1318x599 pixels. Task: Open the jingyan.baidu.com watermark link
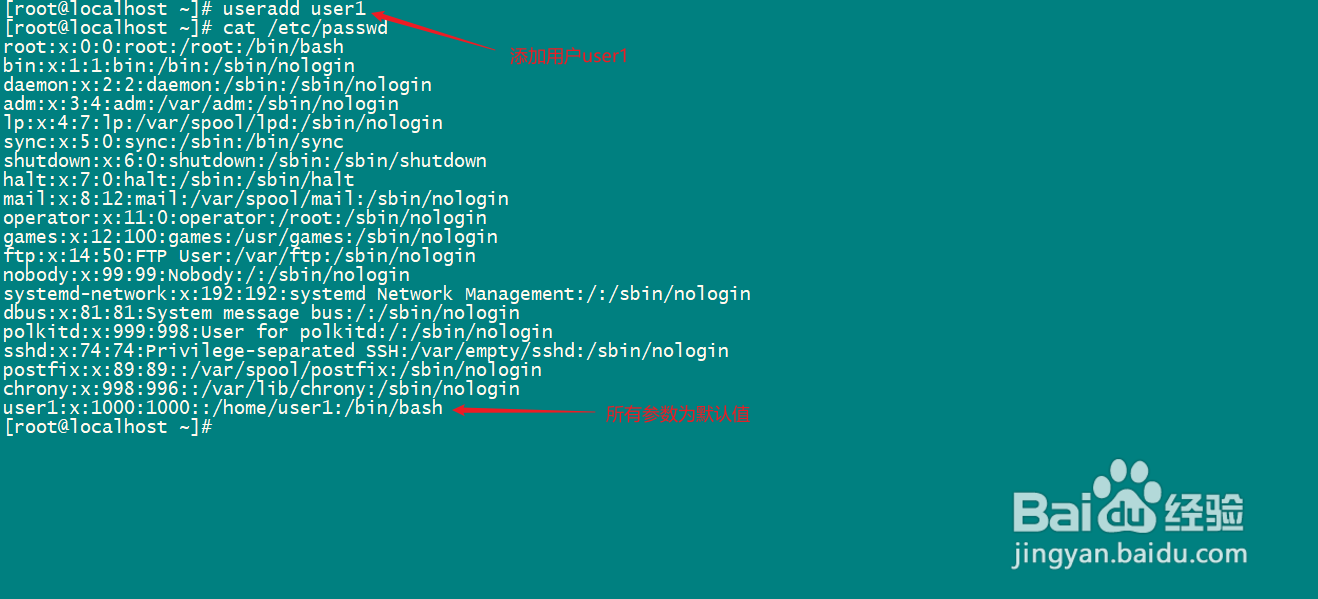coord(1129,554)
